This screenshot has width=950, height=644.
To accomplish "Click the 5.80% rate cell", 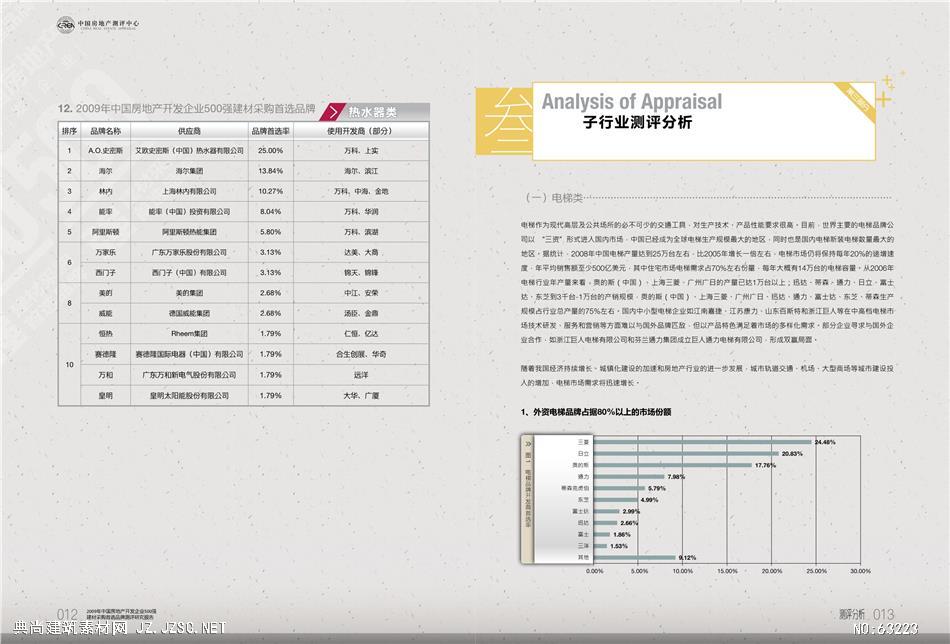I will [270, 232].
